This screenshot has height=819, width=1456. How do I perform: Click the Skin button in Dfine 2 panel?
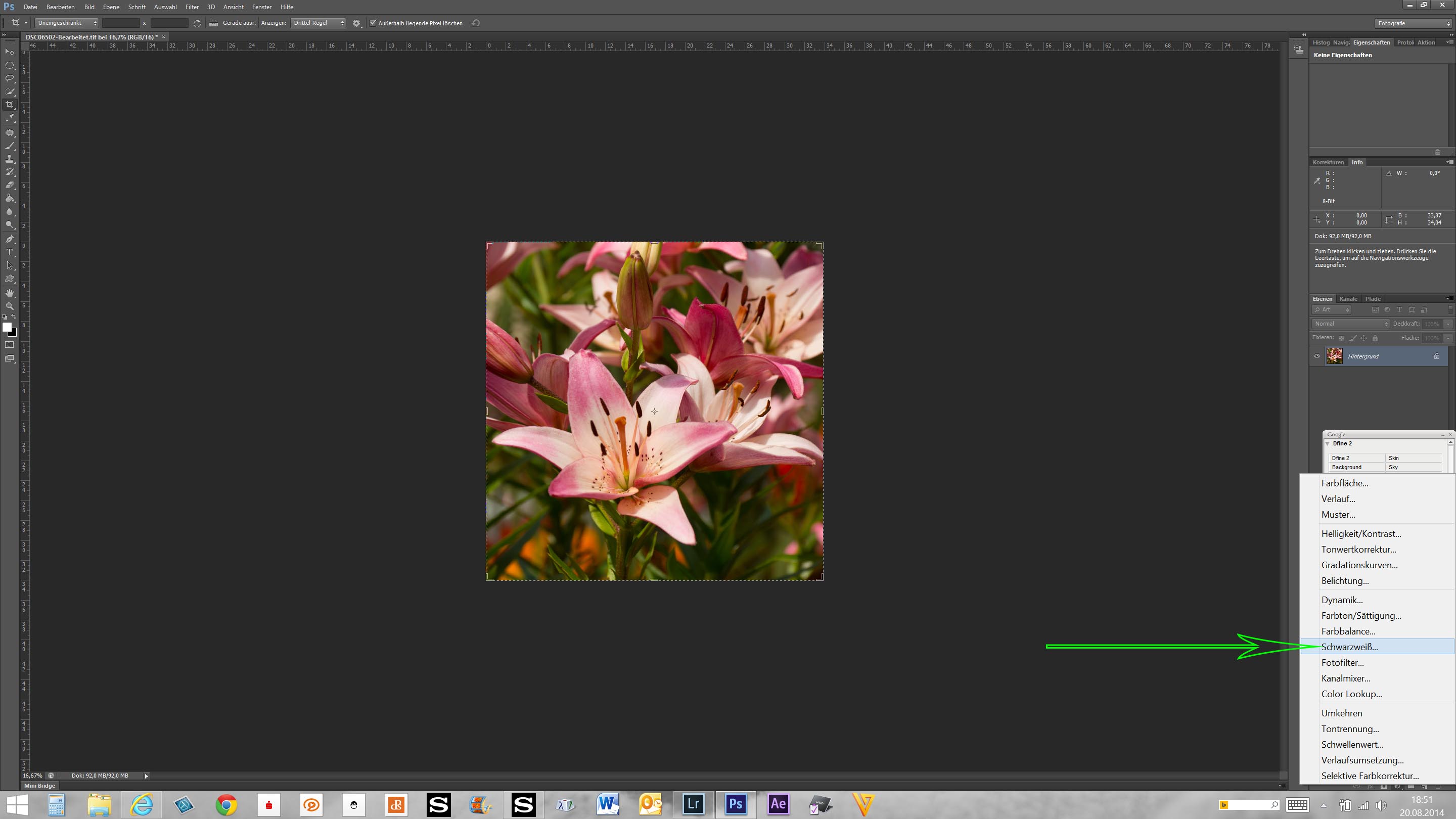pyautogui.click(x=1413, y=458)
